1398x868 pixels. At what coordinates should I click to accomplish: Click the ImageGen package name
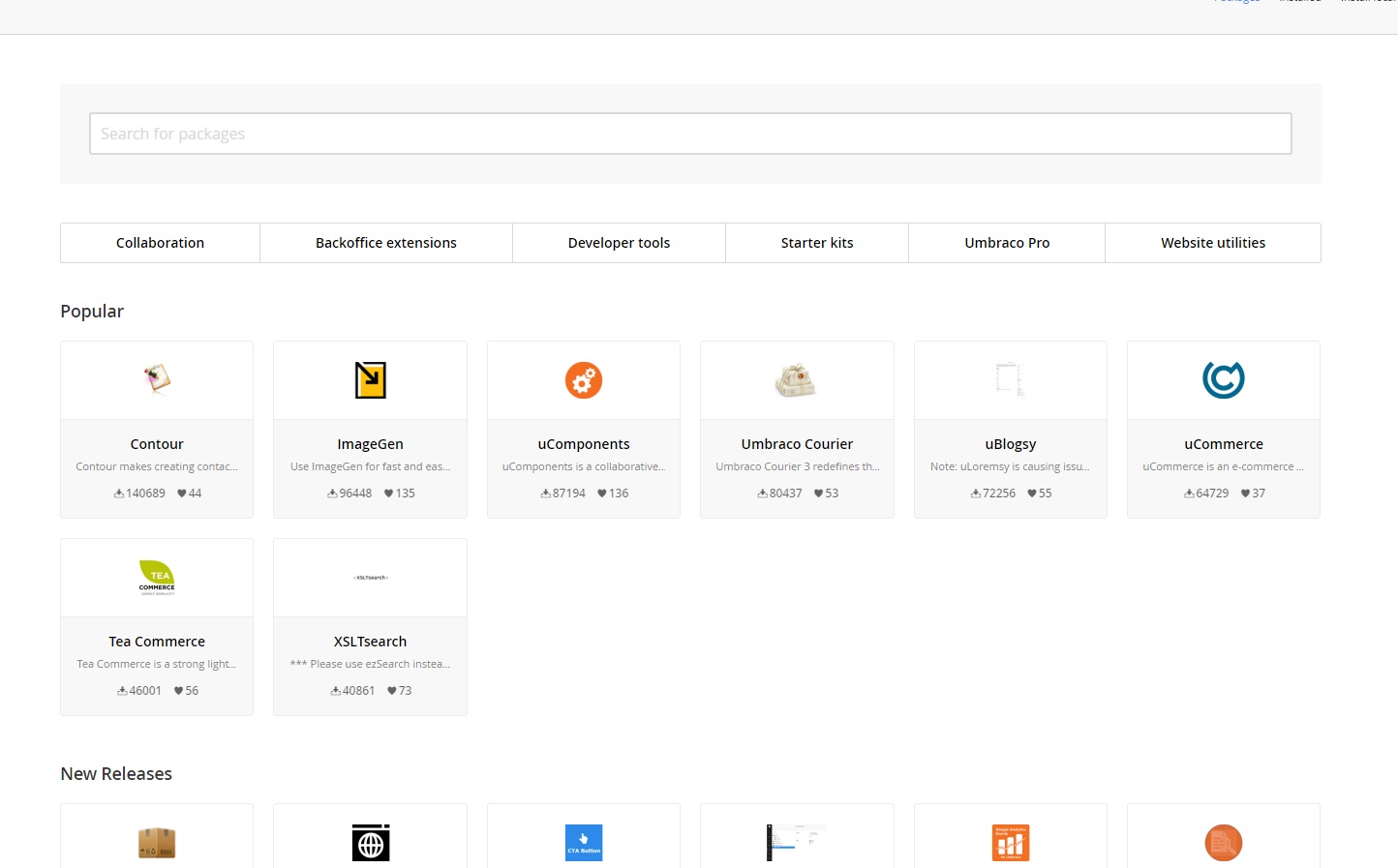[370, 444]
